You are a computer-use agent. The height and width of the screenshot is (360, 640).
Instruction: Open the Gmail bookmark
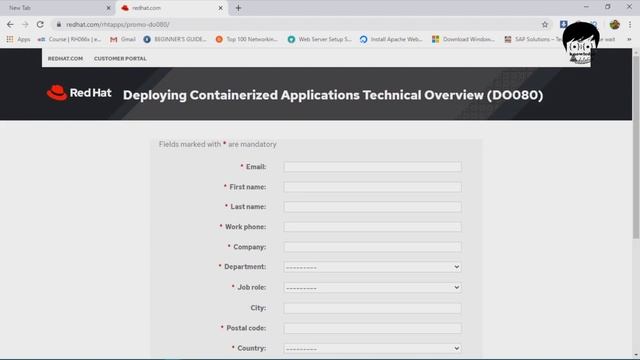click(x=123, y=39)
